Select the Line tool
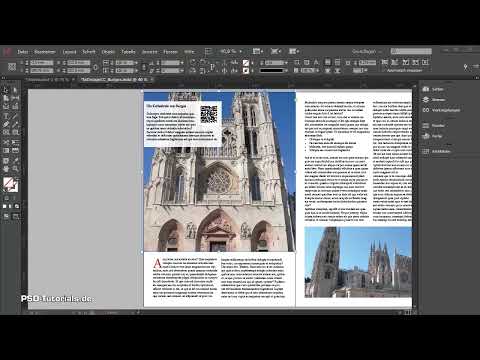 click(x=15, y=116)
